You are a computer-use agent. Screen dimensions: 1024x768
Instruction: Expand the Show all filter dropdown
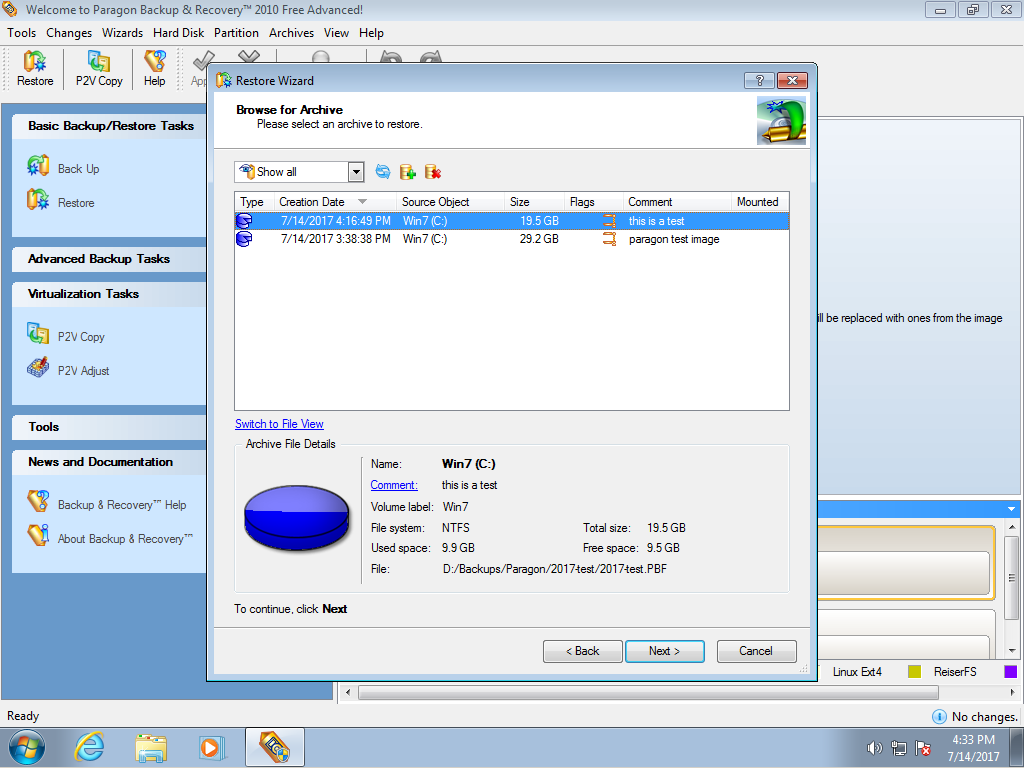356,172
